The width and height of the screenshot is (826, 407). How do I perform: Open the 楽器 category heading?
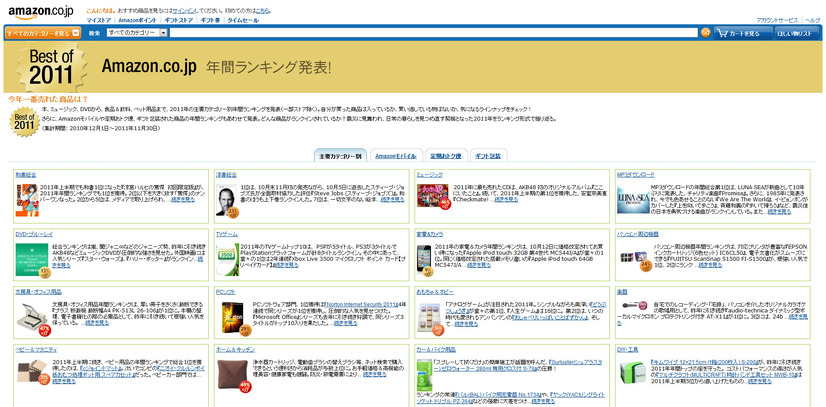622,291
